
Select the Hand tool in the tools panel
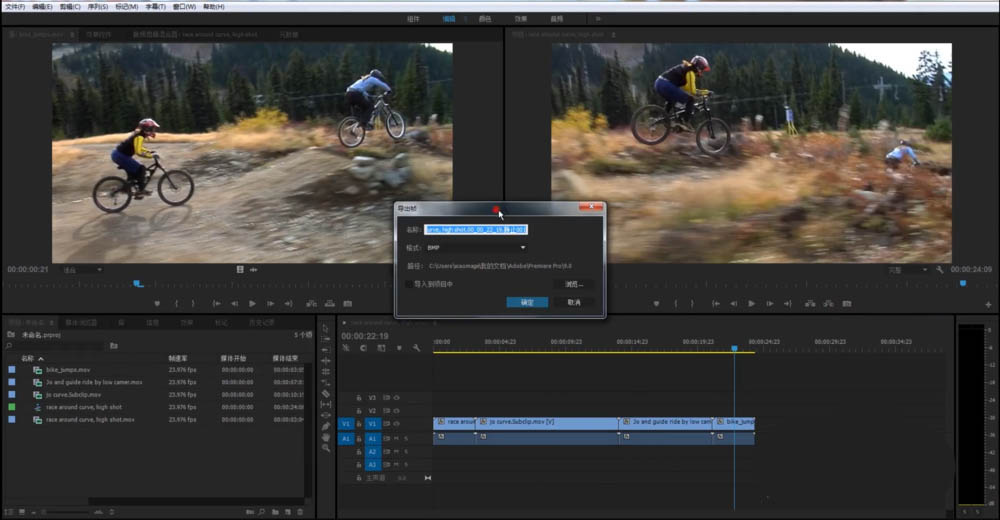click(326, 437)
